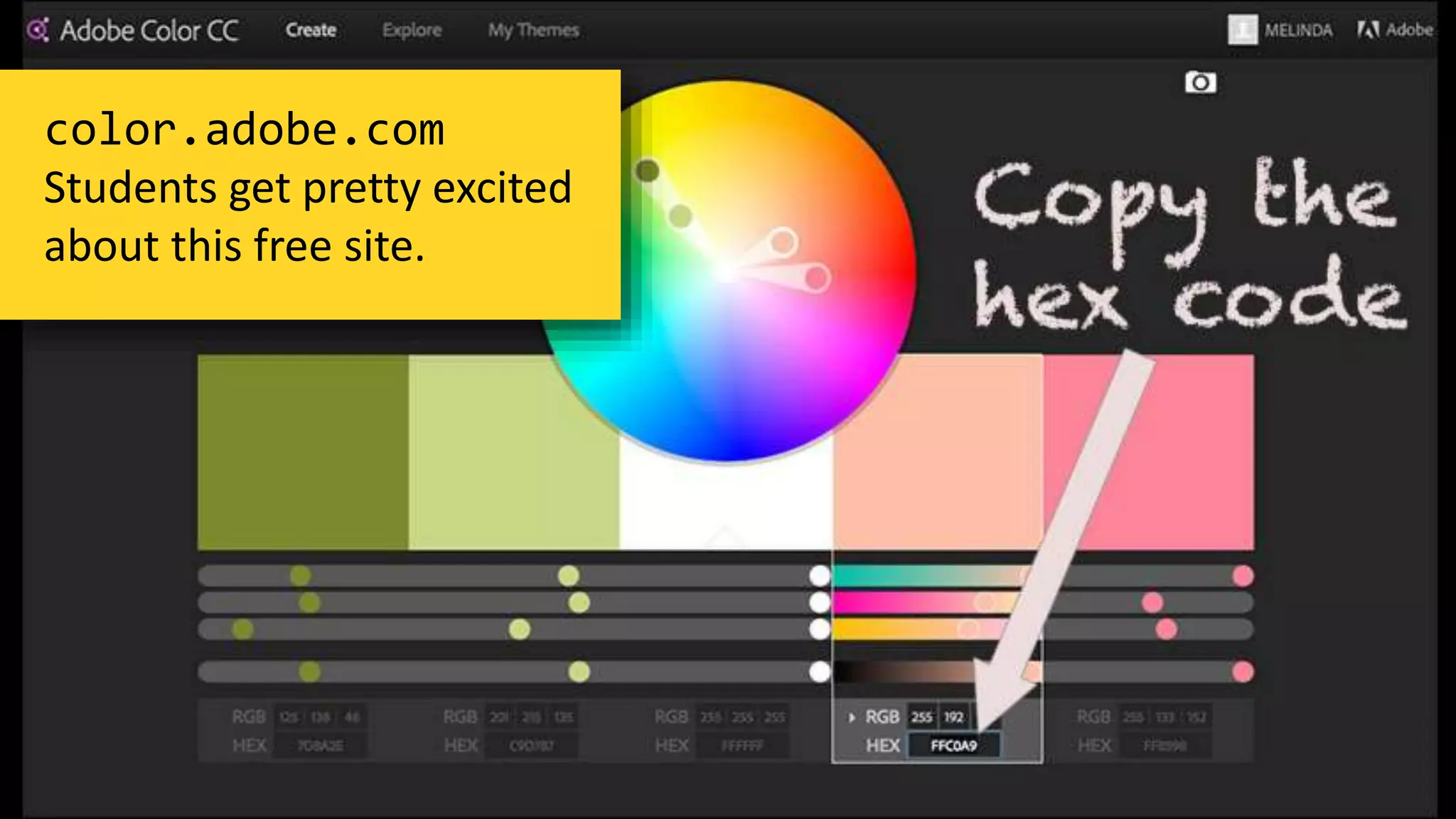1456x819 pixels.
Task: Click the peach swatch green value 192 field
Action: 954,717
